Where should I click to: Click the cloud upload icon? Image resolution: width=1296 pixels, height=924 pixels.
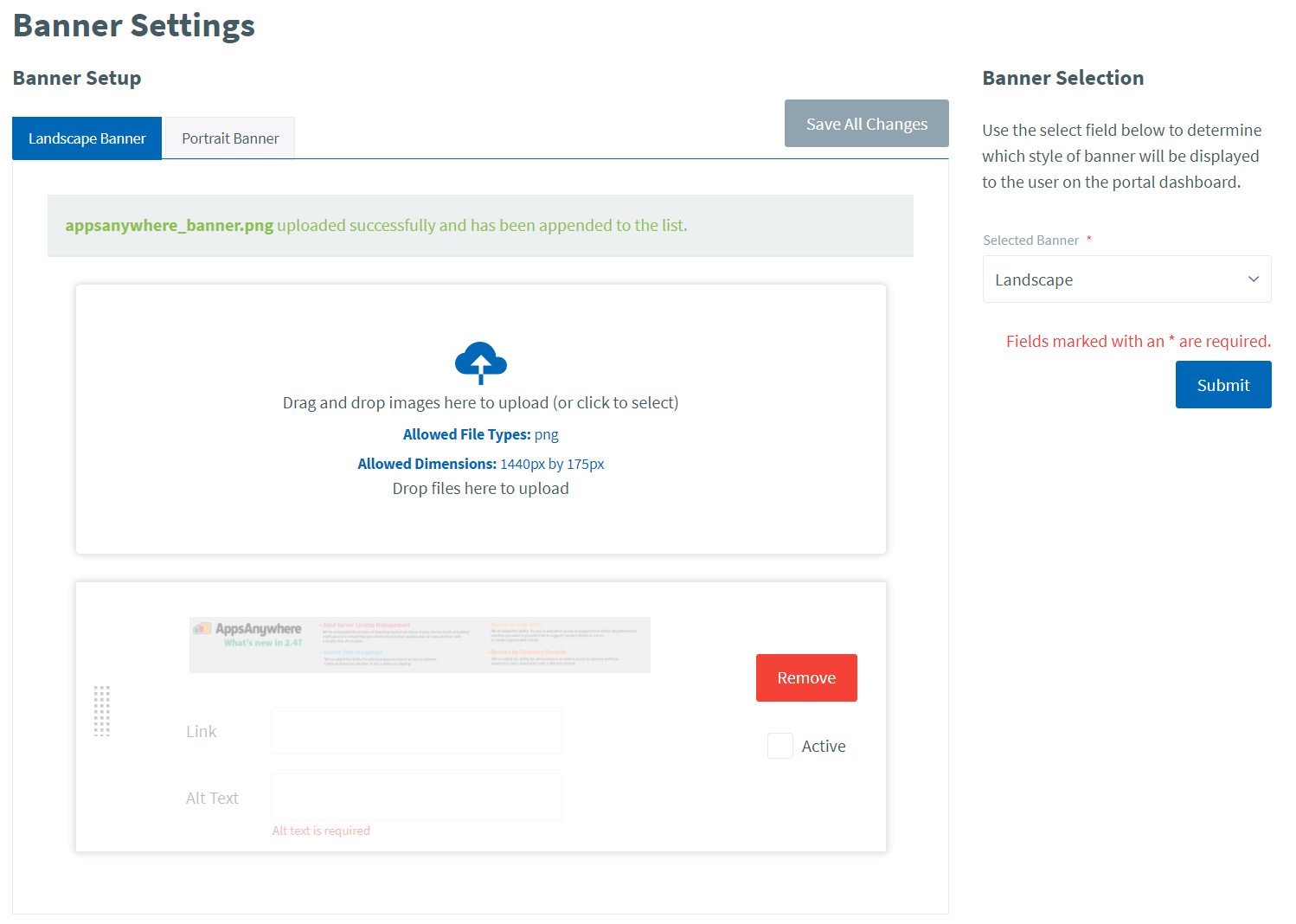point(480,363)
